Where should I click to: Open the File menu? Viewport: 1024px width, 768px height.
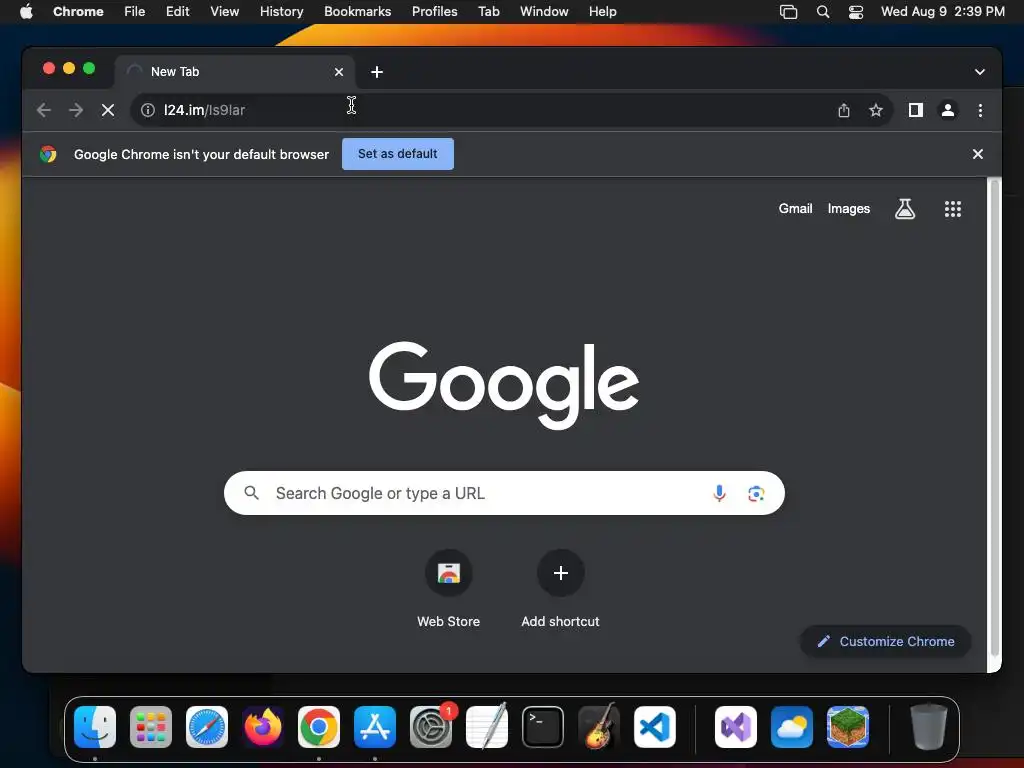[135, 11]
